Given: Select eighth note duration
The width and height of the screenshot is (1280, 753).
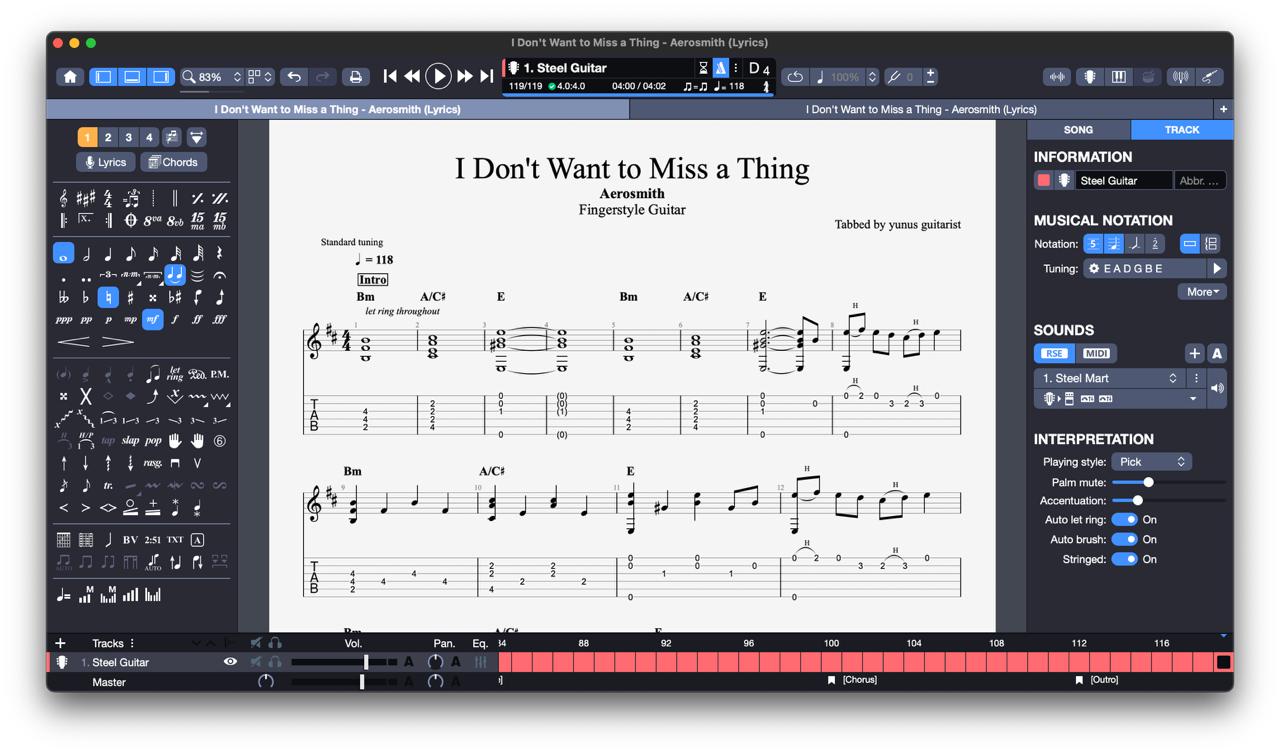Looking at the screenshot, I should (130, 254).
